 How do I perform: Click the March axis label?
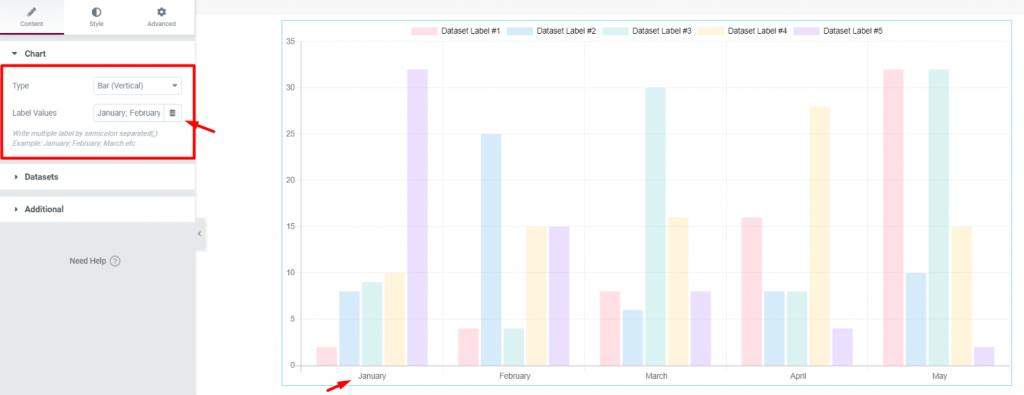click(656, 377)
